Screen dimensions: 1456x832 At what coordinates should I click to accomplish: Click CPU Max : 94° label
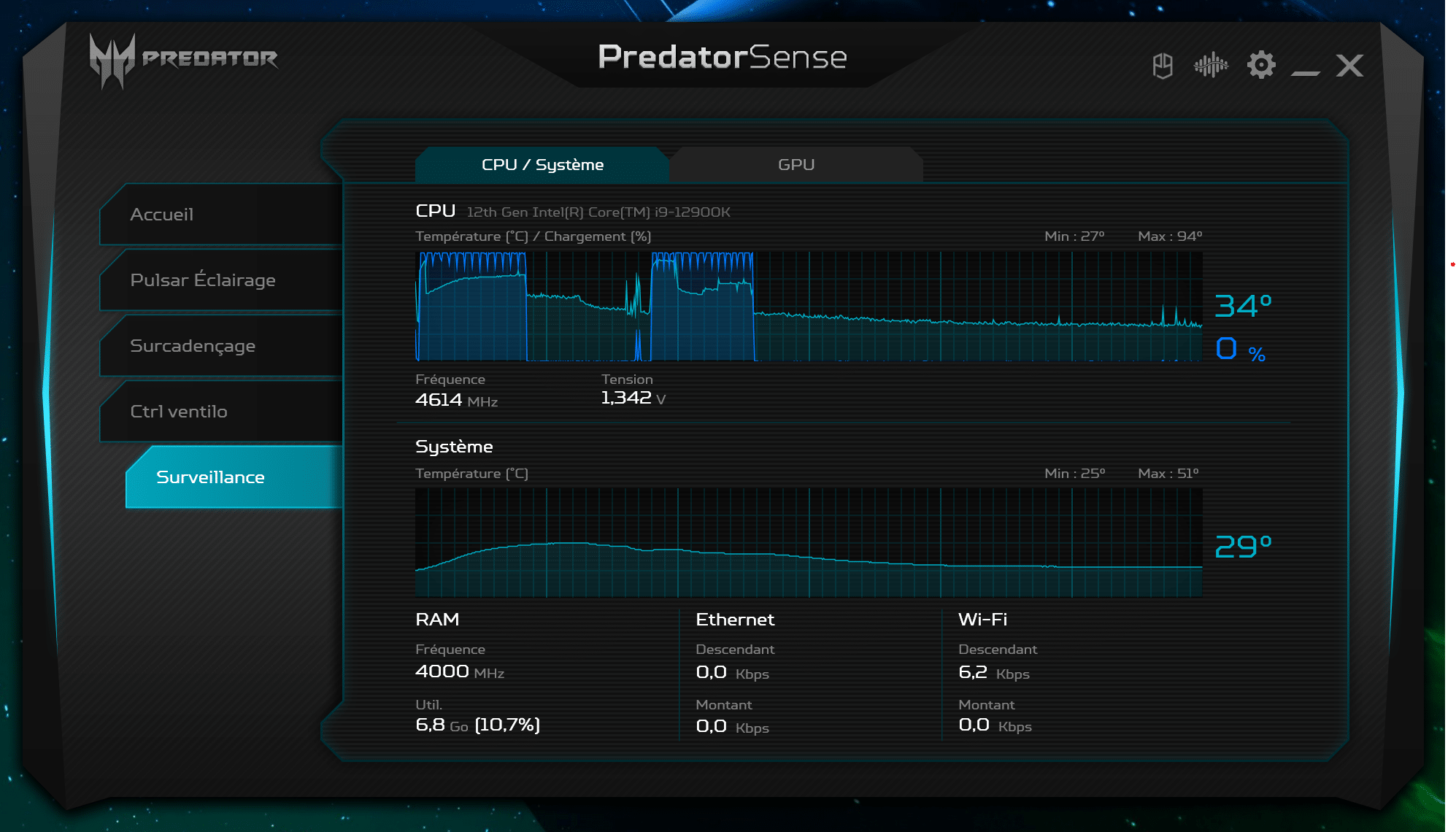[x=1170, y=236]
